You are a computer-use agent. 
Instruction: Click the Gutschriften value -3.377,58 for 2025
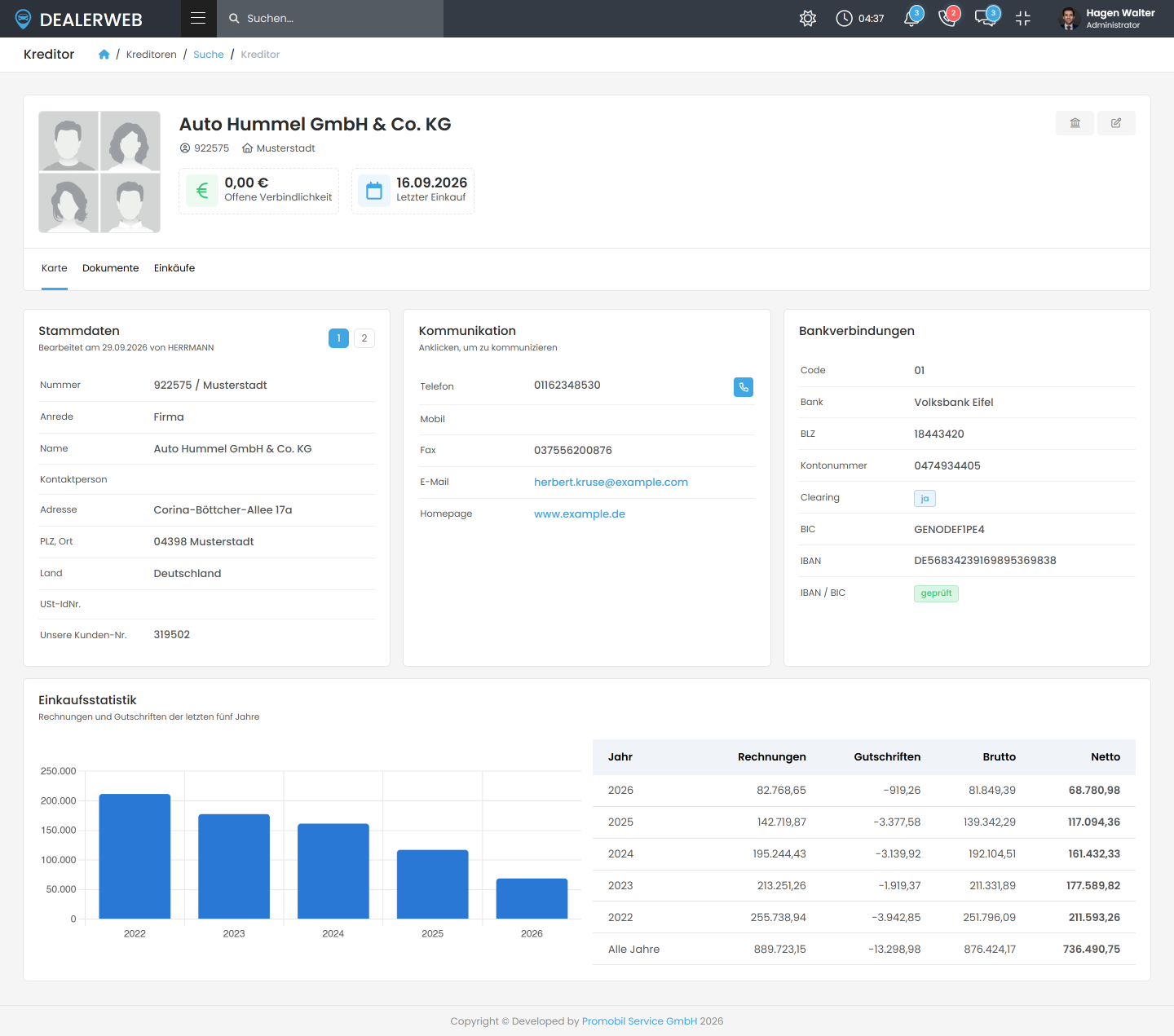[x=897, y=822]
